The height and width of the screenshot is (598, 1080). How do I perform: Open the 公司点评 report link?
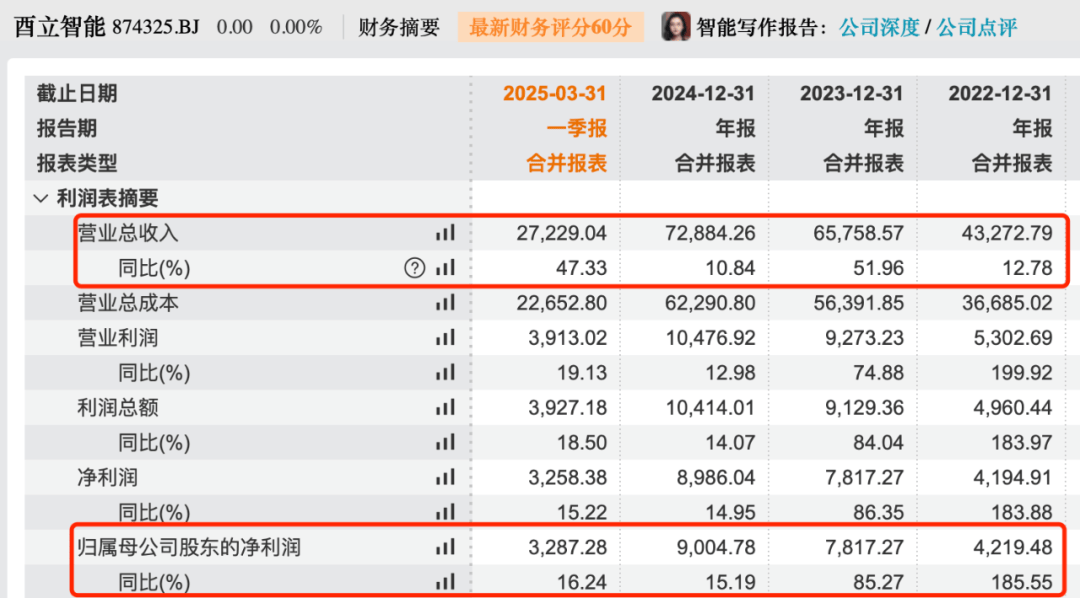coord(976,28)
